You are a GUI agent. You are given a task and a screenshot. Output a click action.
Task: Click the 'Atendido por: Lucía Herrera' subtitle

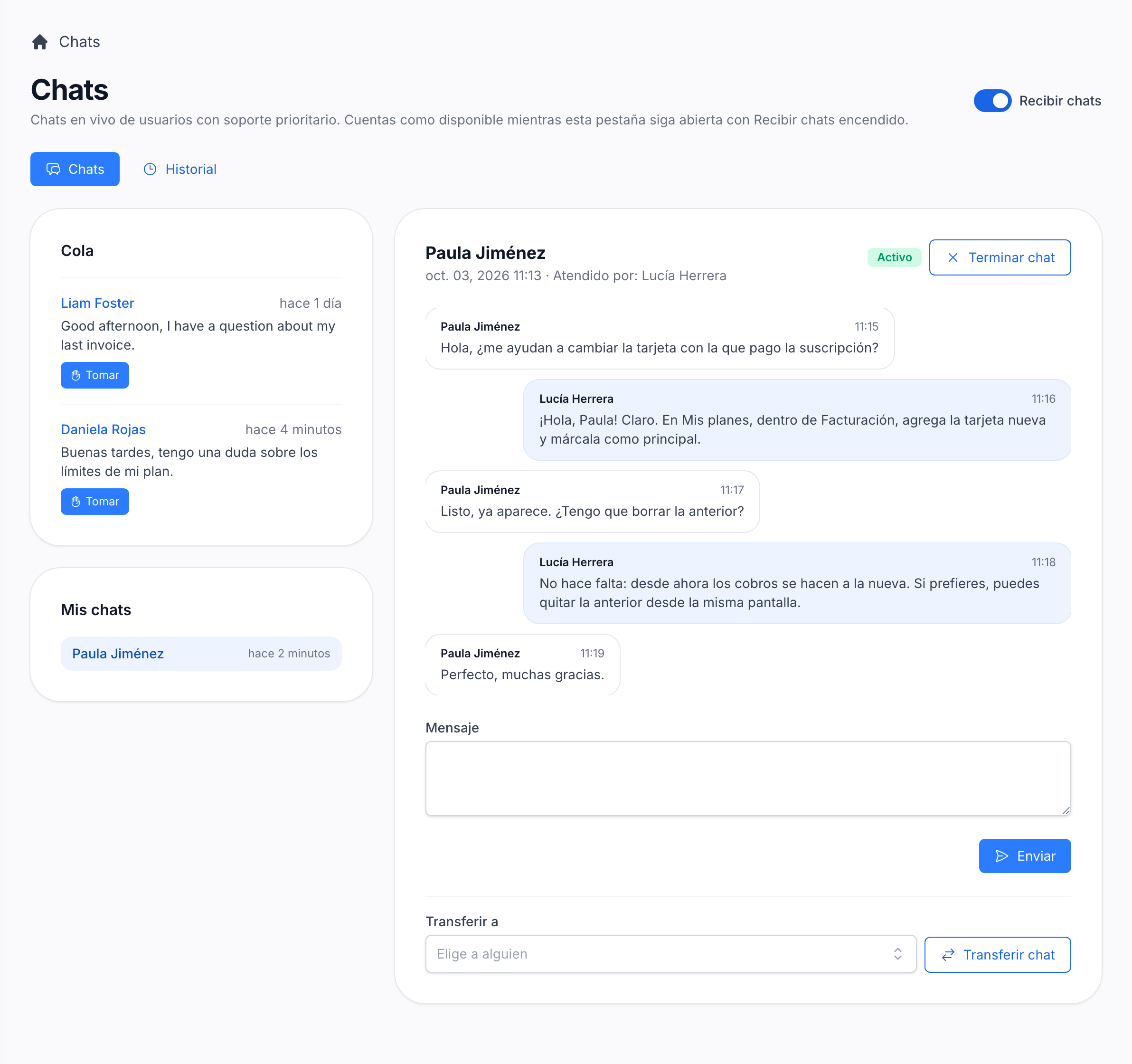click(640, 275)
